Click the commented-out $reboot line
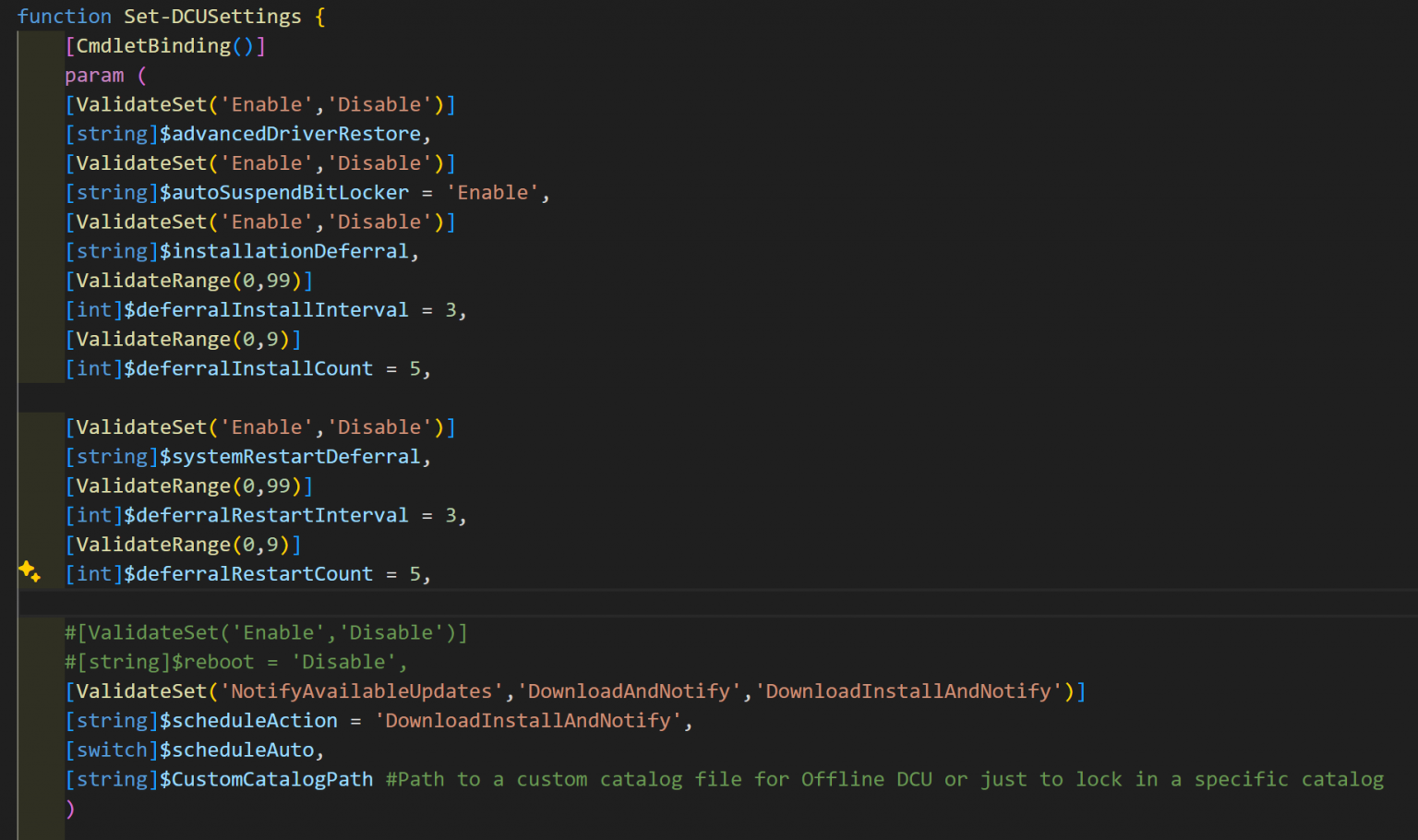Image resolution: width=1418 pixels, height=840 pixels. tap(234, 663)
